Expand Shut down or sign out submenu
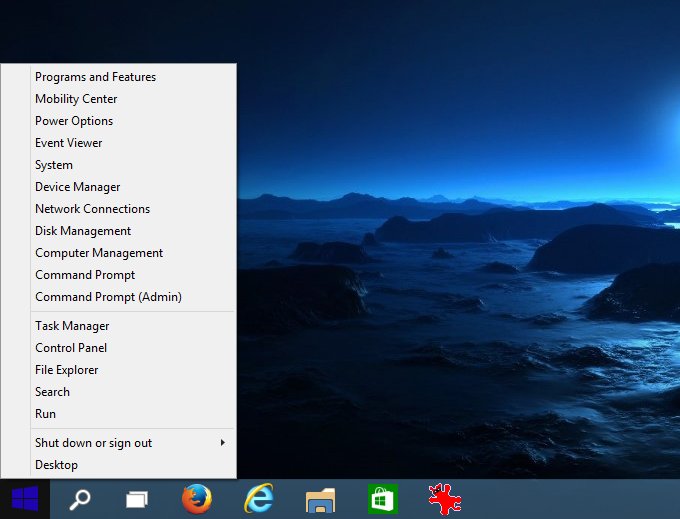Screen dimensions: 680x519 click(134, 443)
